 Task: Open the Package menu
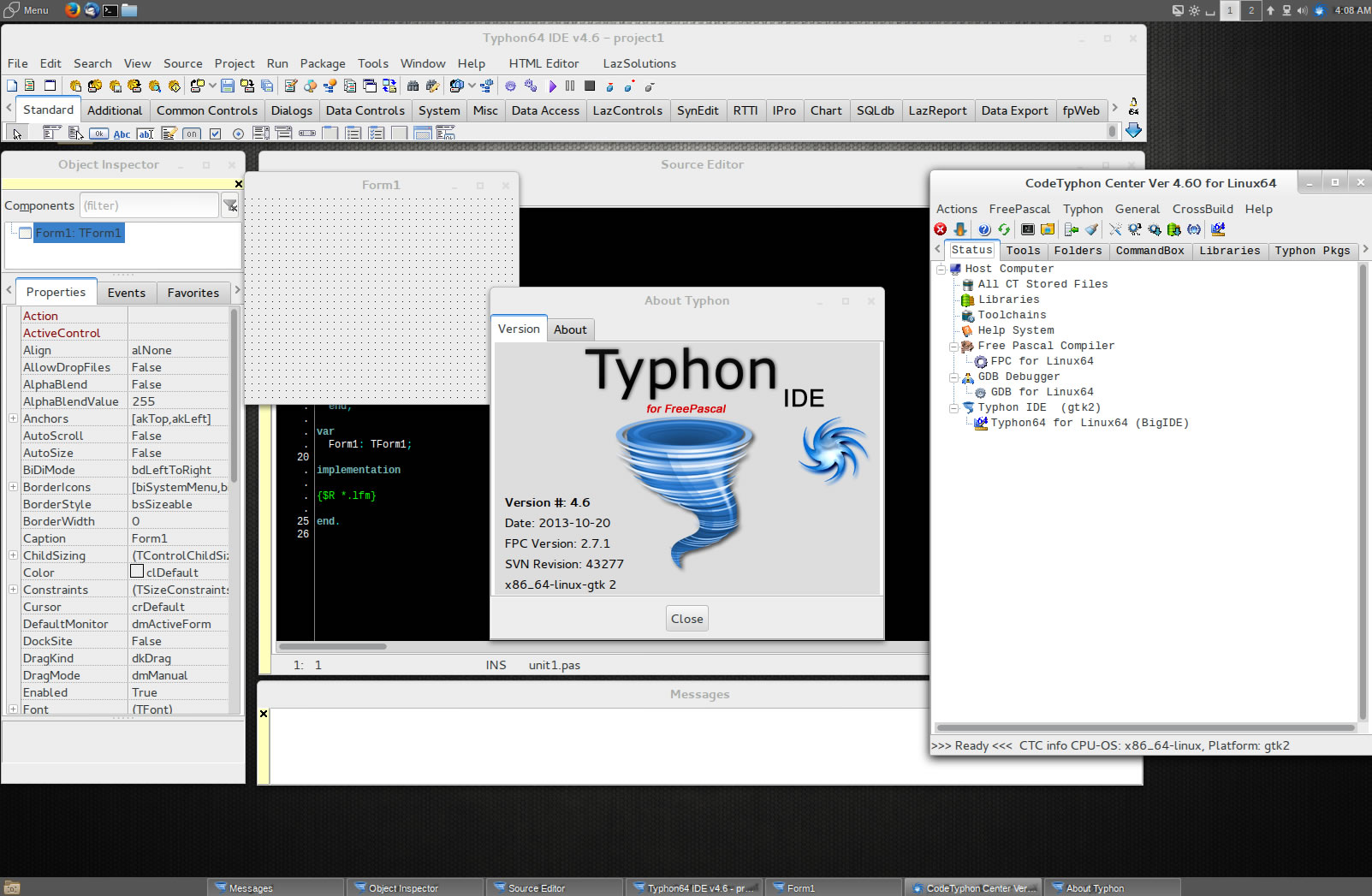point(323,63)
